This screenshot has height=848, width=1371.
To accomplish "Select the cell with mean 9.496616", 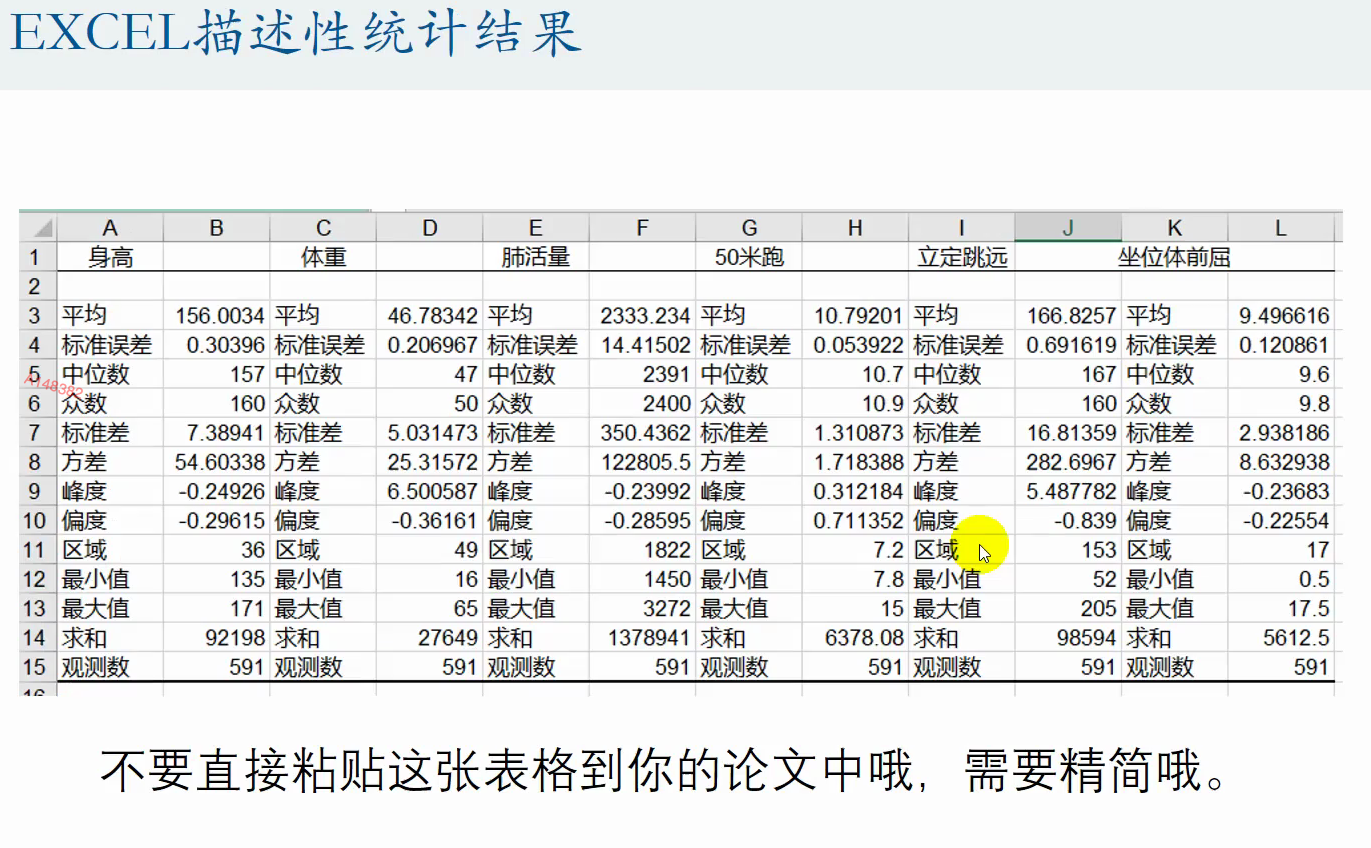I will 1281,316.
